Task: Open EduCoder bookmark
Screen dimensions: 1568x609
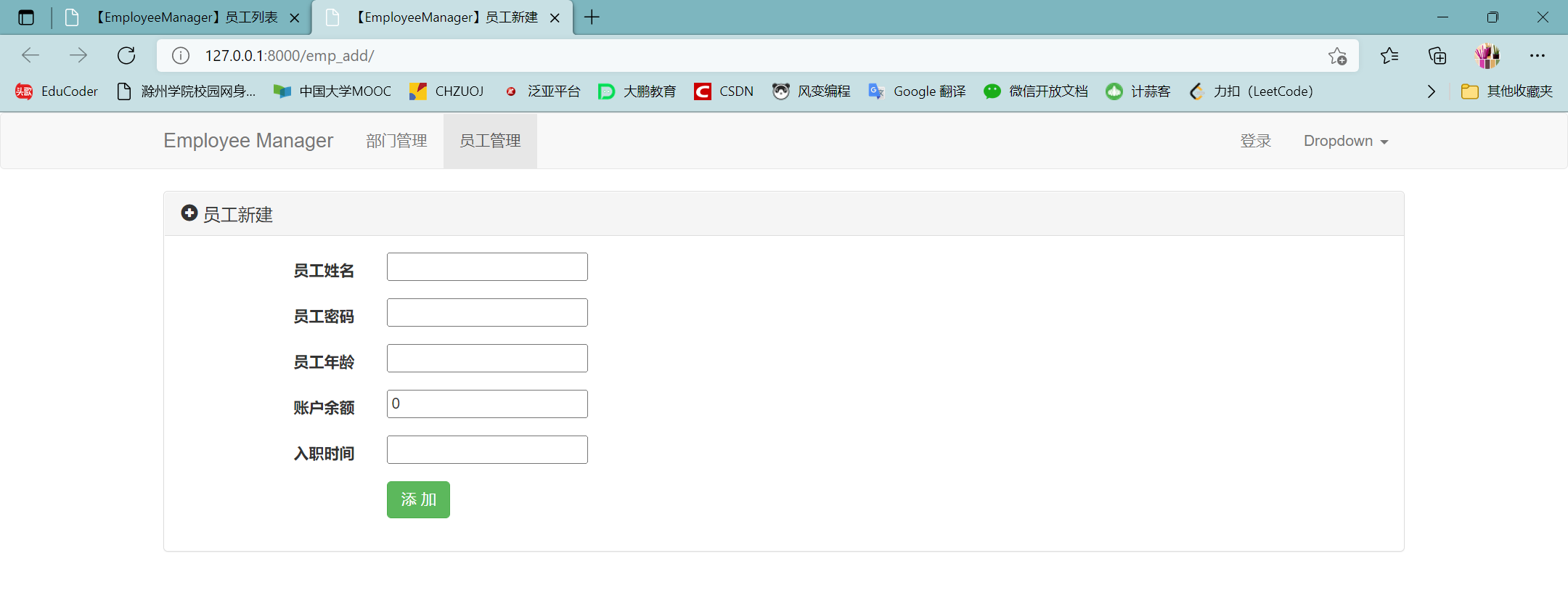Action: click(x=57, y=91)
